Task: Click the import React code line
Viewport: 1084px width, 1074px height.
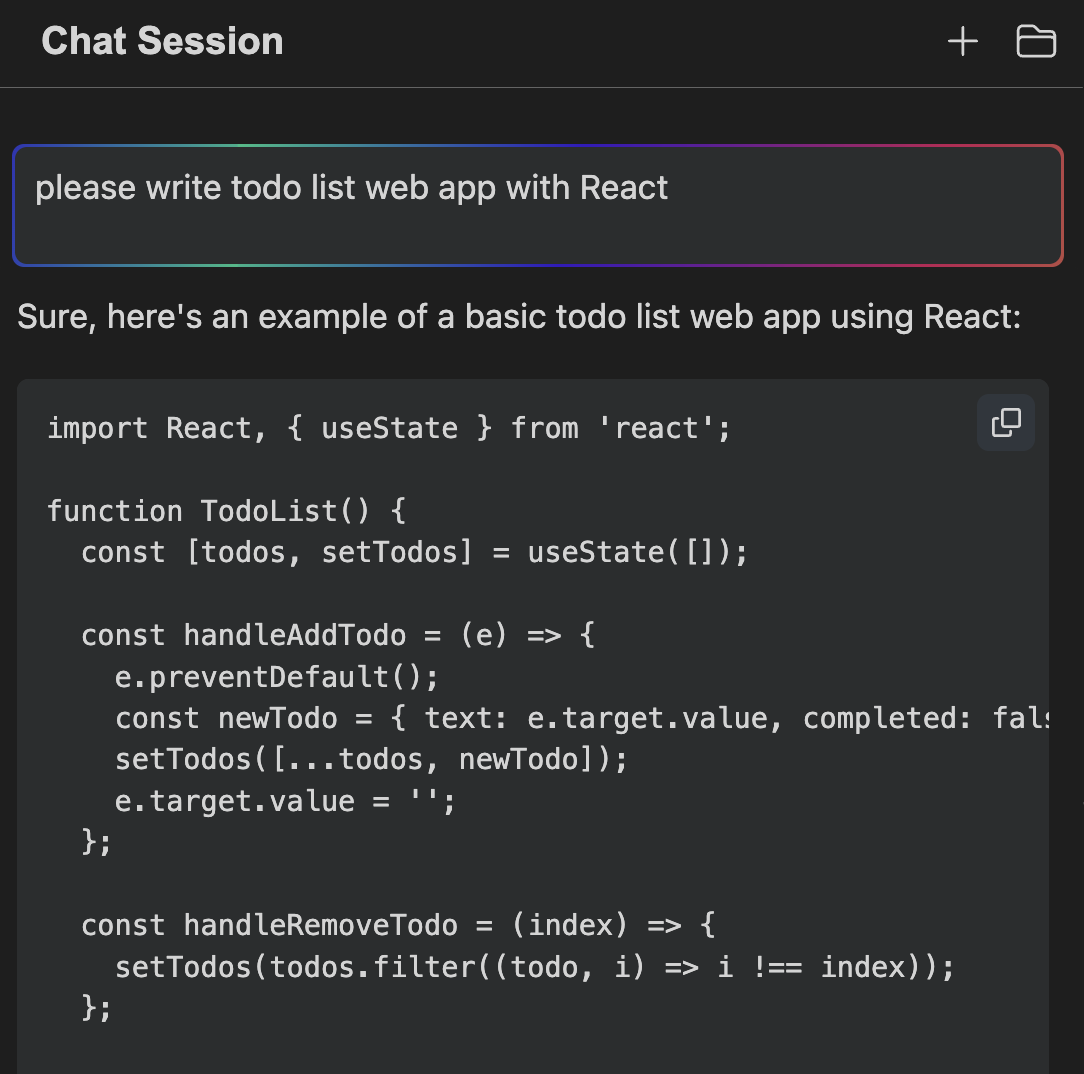Action: point(389,429)
